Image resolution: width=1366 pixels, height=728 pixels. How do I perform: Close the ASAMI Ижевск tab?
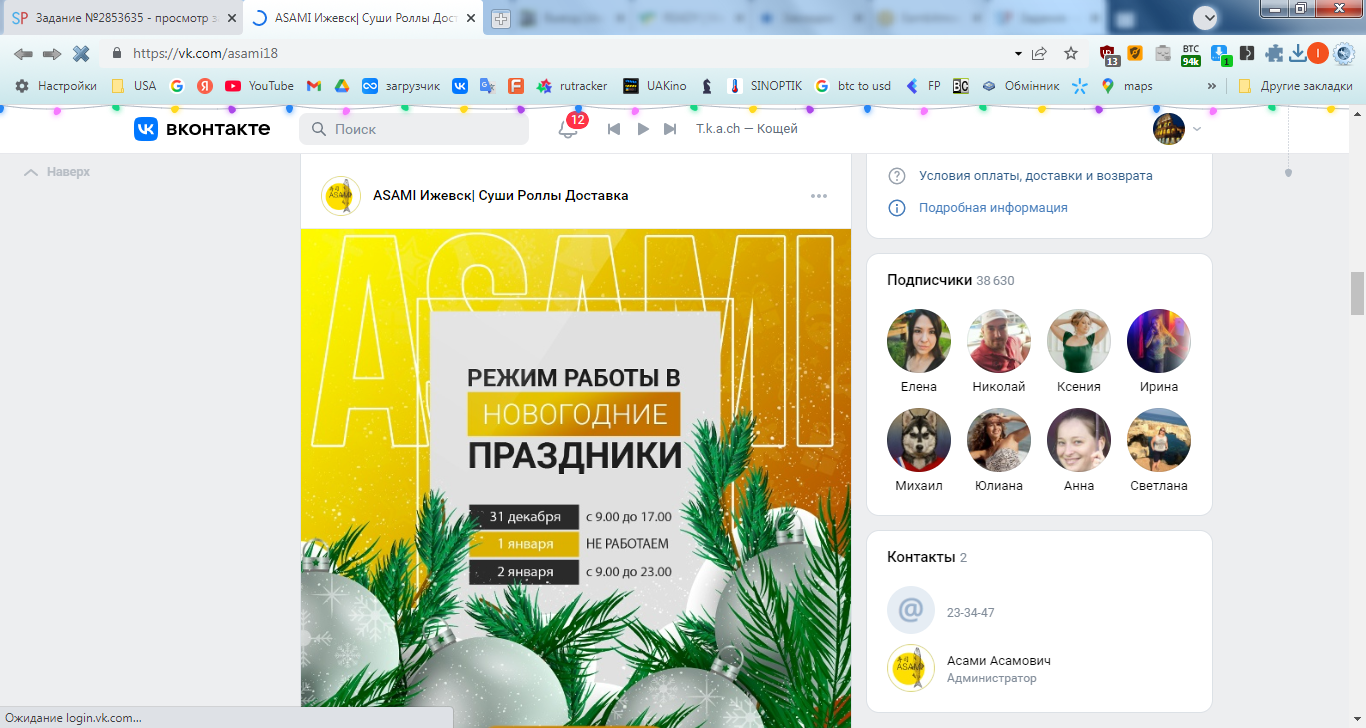click(471, 19)
